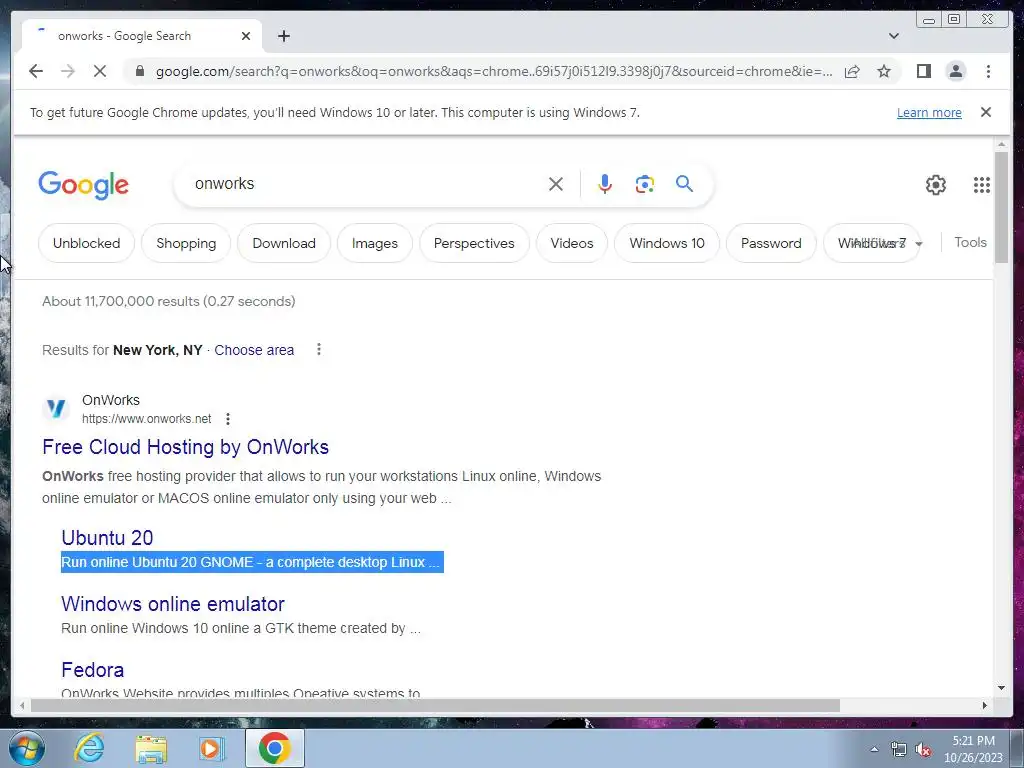Screen dimensions: 1024x768
Task: Switch to Images results
Action: pyautogui.click(x=375, y=243)
